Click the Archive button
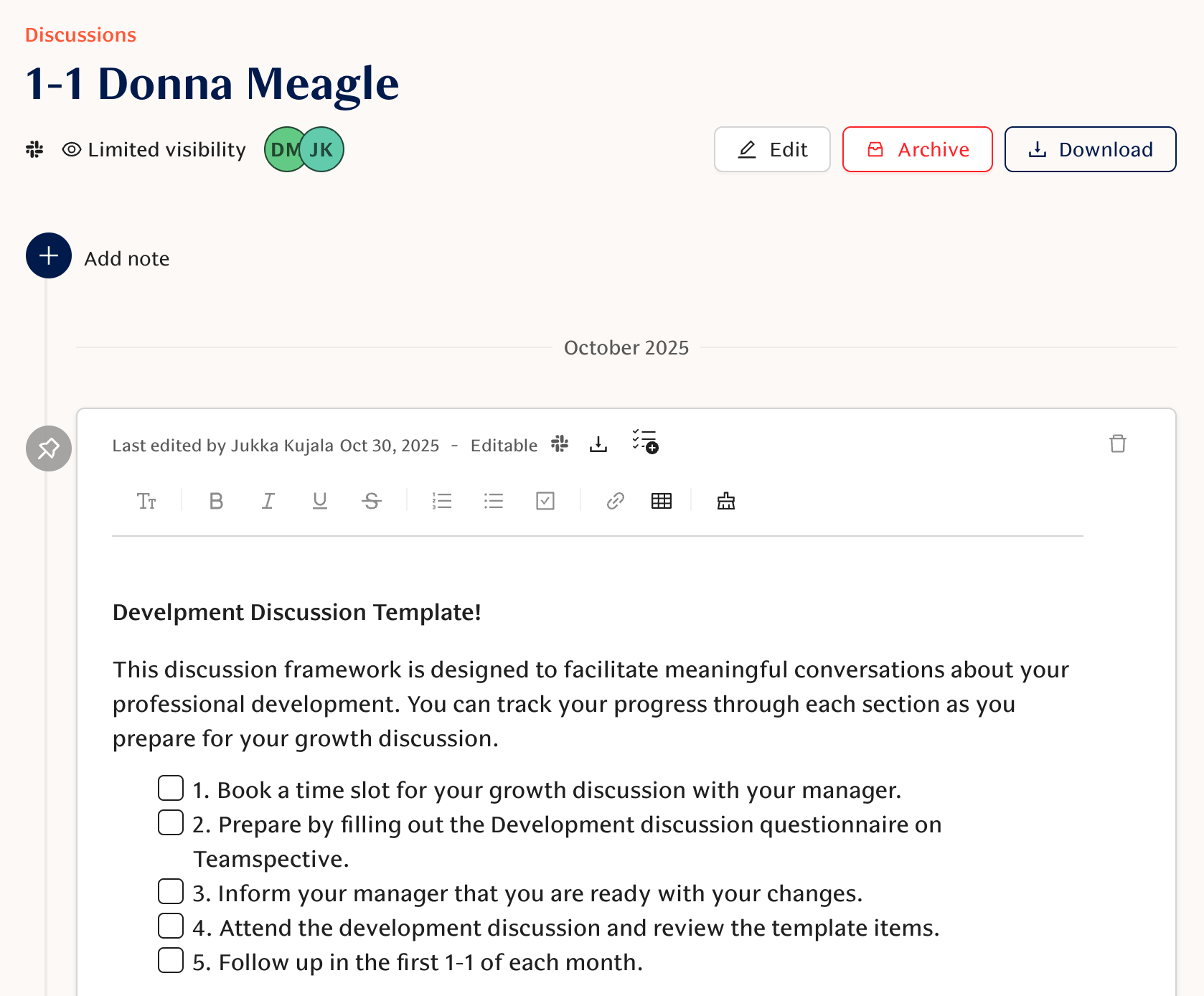This screenshot has width=1204, height=996. point(917,149)
